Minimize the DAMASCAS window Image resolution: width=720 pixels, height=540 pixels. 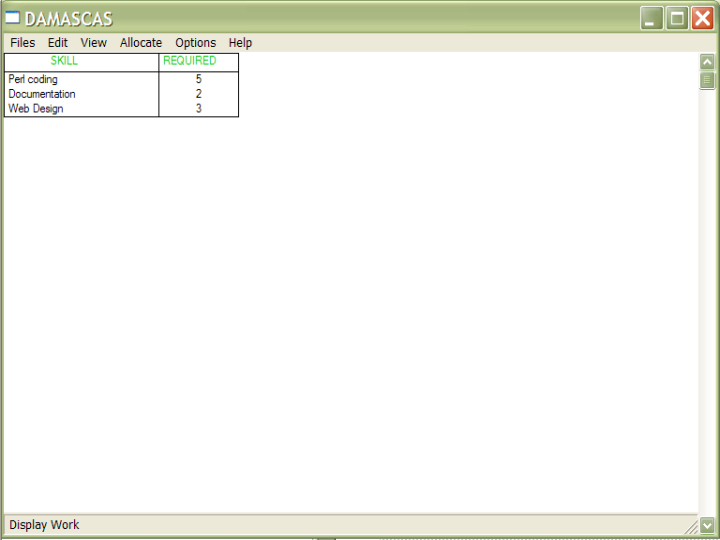[x=652, y=18]
